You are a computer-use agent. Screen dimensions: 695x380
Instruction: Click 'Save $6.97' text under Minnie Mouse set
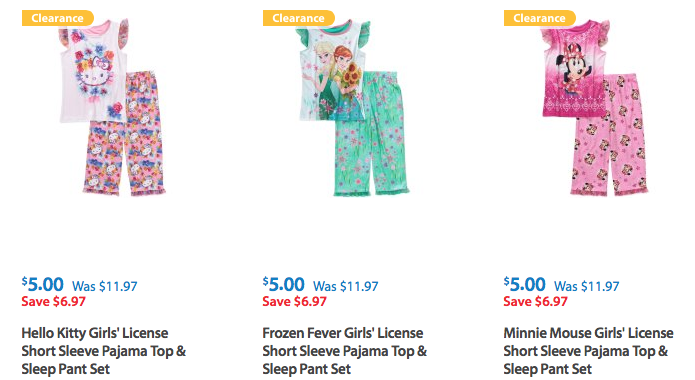(x=535, y=302)
